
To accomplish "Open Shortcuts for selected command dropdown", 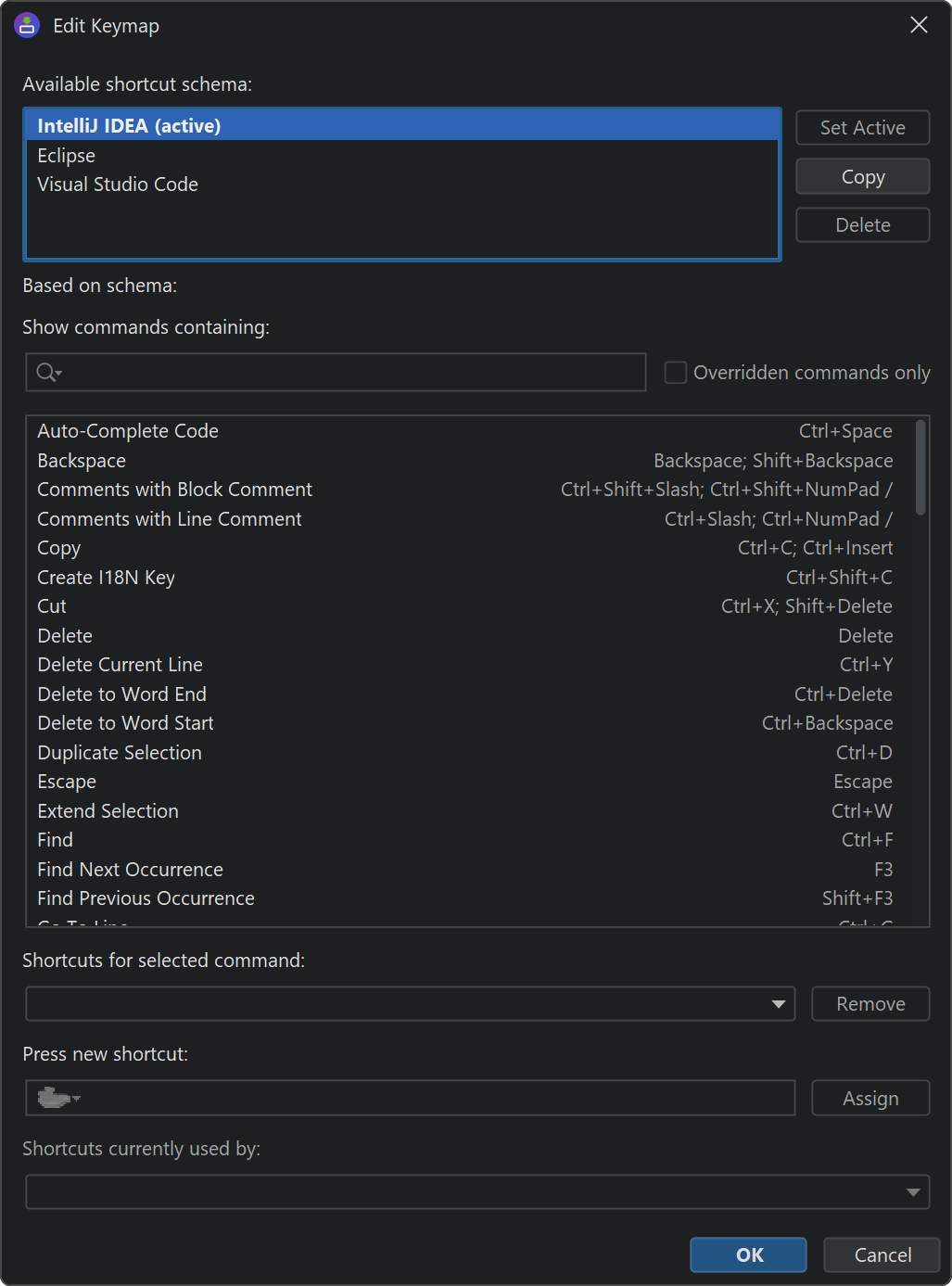I will pos(778,1004).
